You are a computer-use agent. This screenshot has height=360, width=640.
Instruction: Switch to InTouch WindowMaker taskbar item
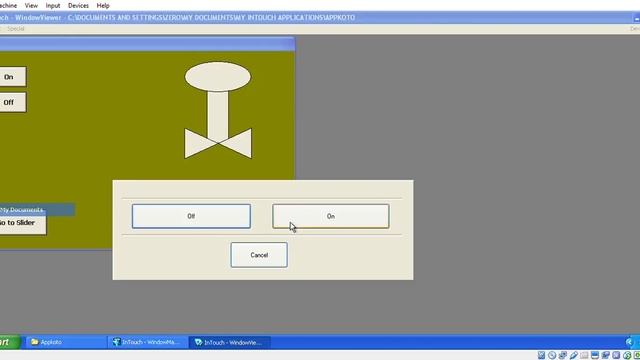pos(148,342)
